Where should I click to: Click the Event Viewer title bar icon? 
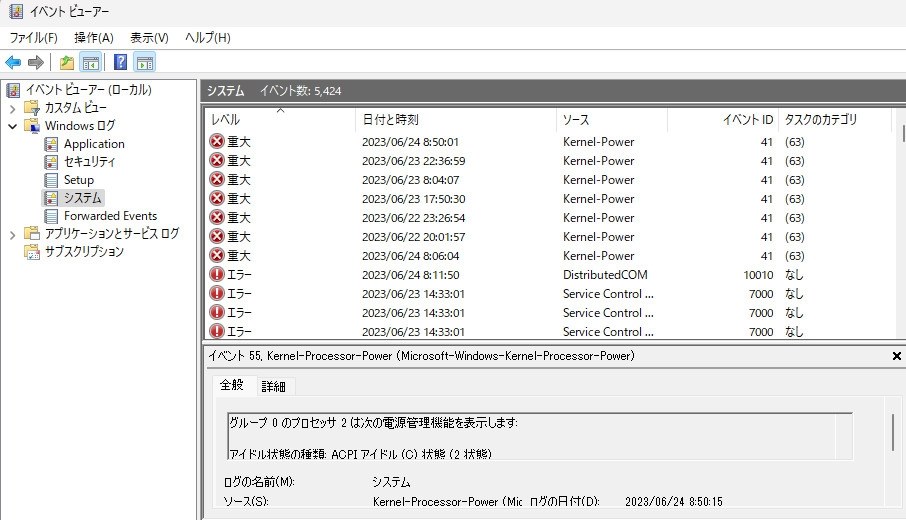pyautogui.click(x=16, y=11)
